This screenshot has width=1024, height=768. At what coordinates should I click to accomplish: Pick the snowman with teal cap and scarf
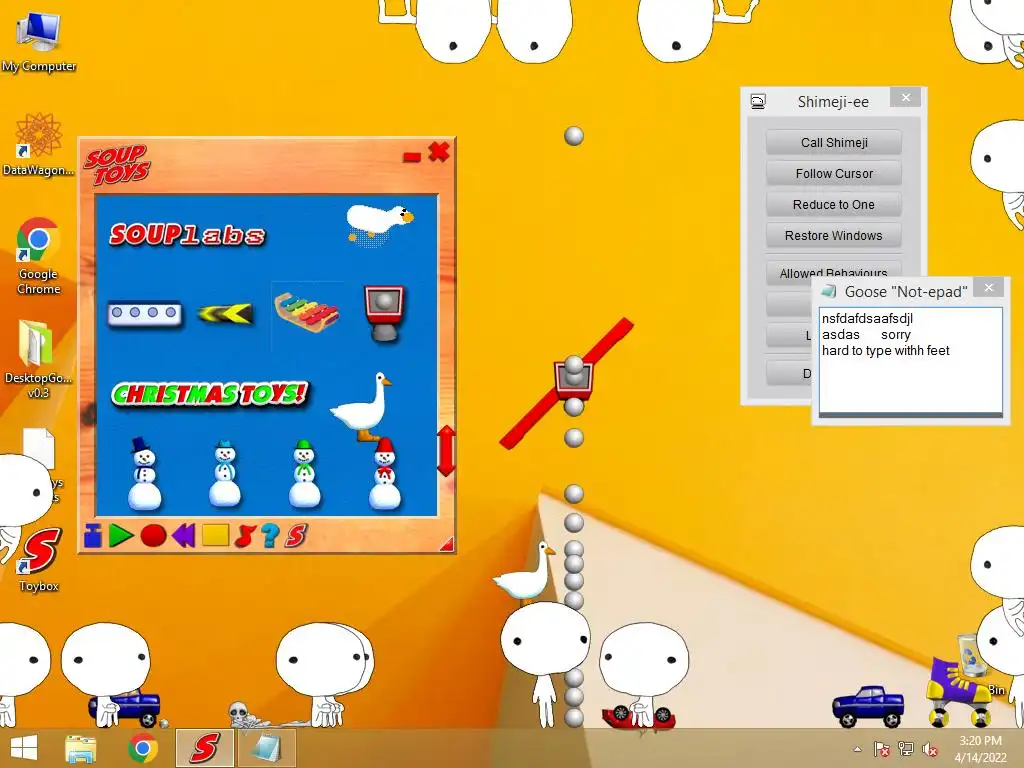point(225,475)
